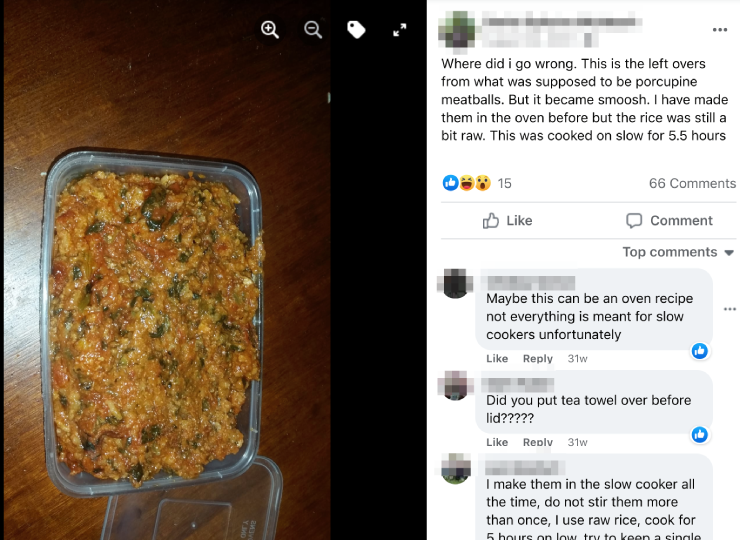Screen dimensions: 740x540
Task: Click like reaction badge on tea towel comment
Action: (x=700, y=434)
